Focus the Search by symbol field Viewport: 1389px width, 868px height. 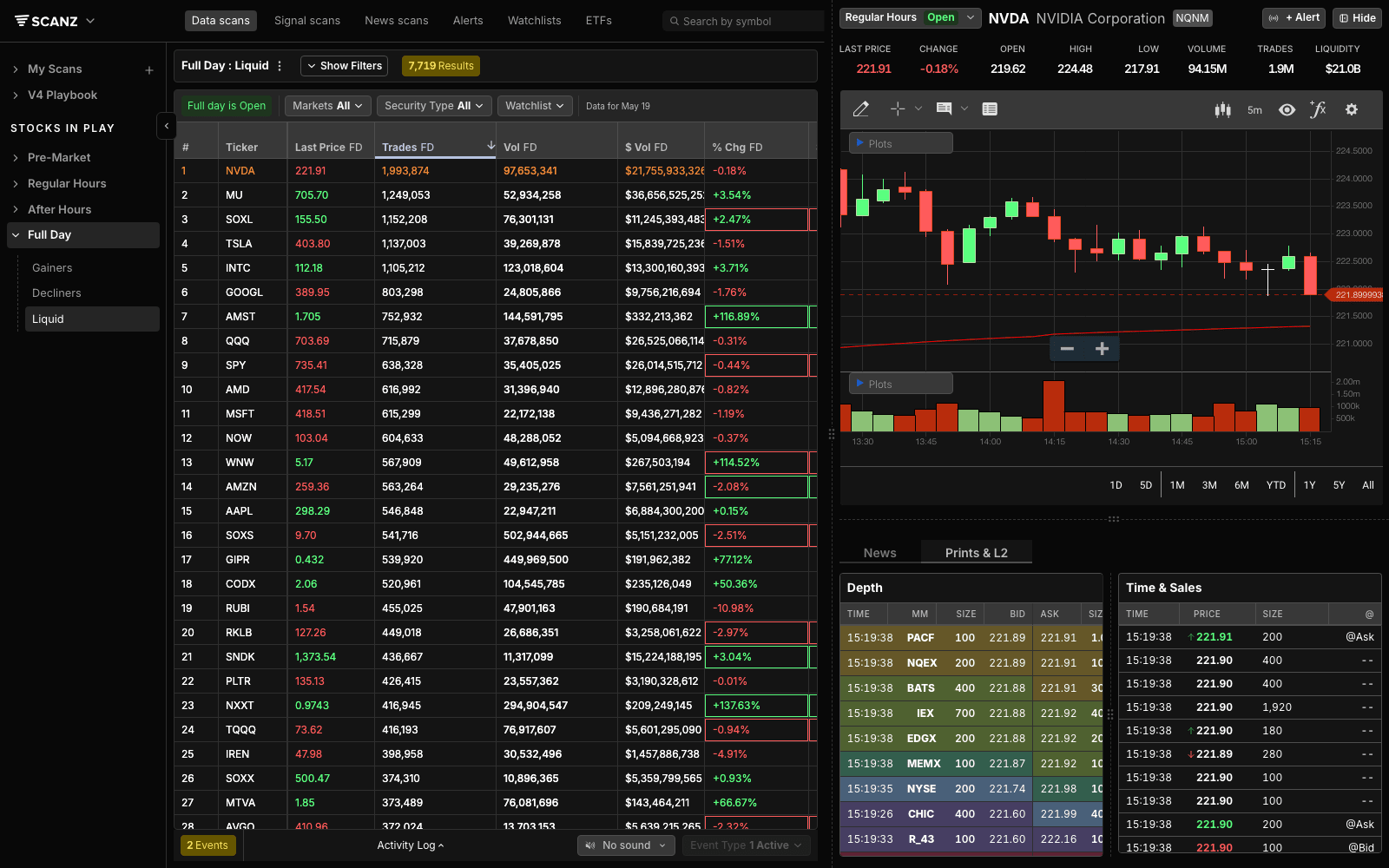click(742, 21)
